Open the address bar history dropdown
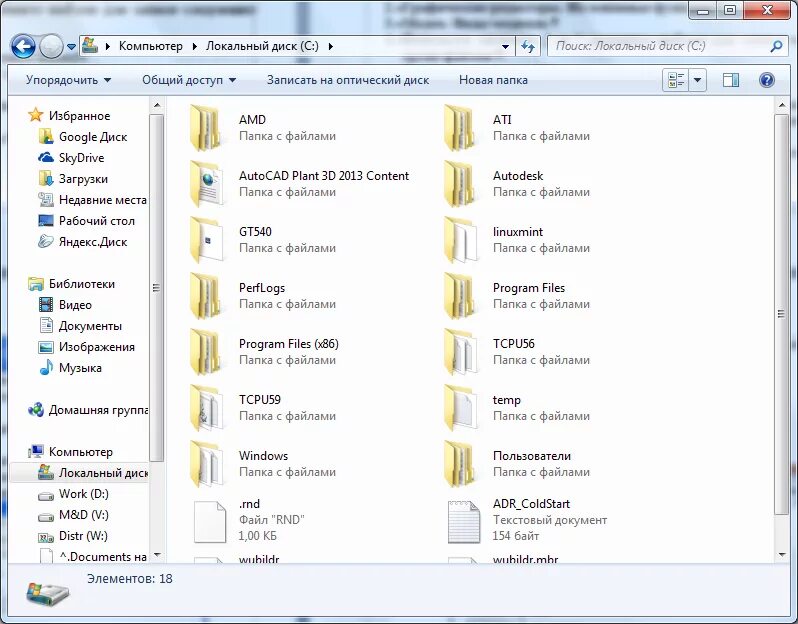The height and width of the screenshot is (624, 798). 505,46
